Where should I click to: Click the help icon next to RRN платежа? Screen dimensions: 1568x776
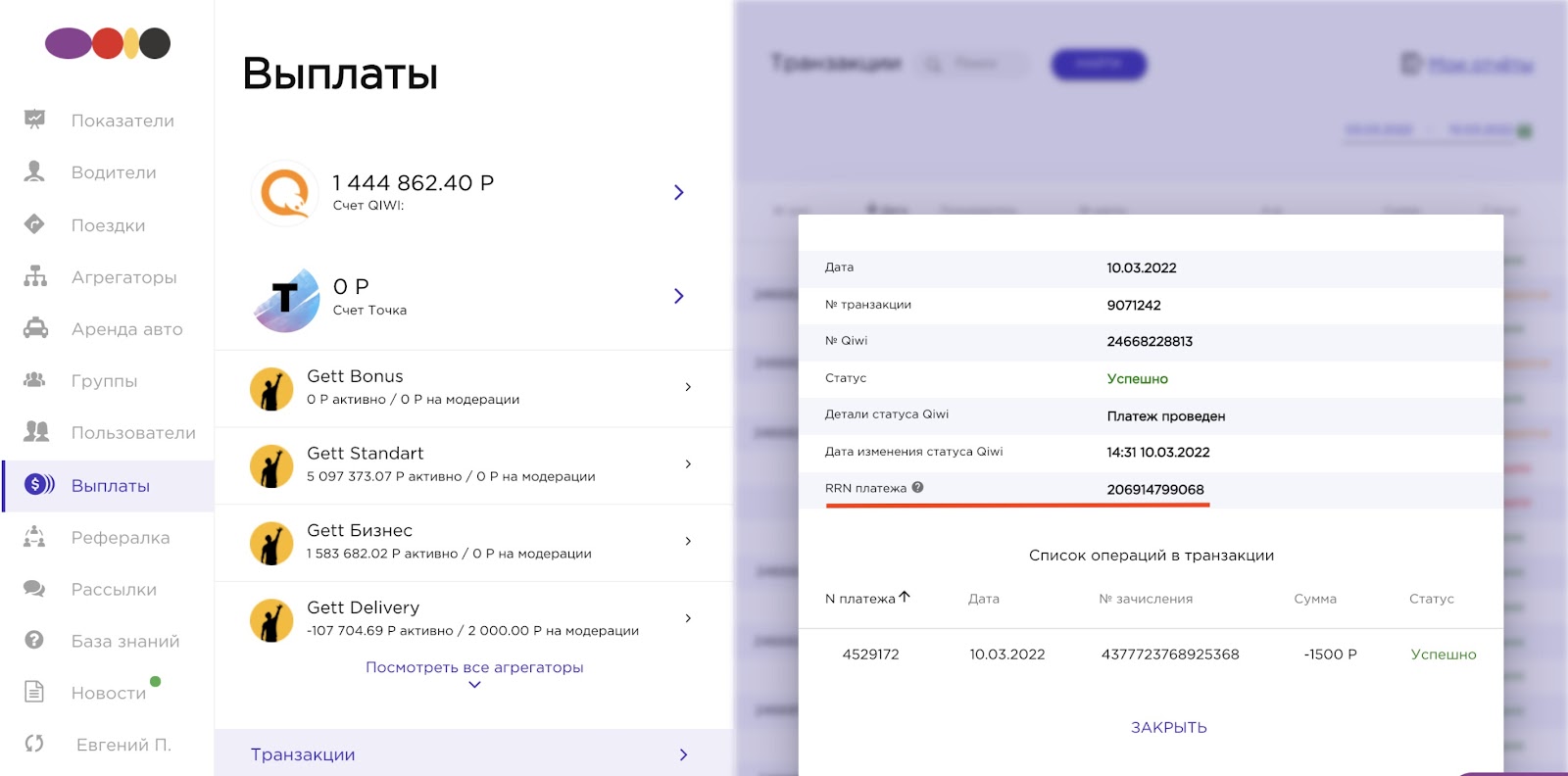coord(917,487)
